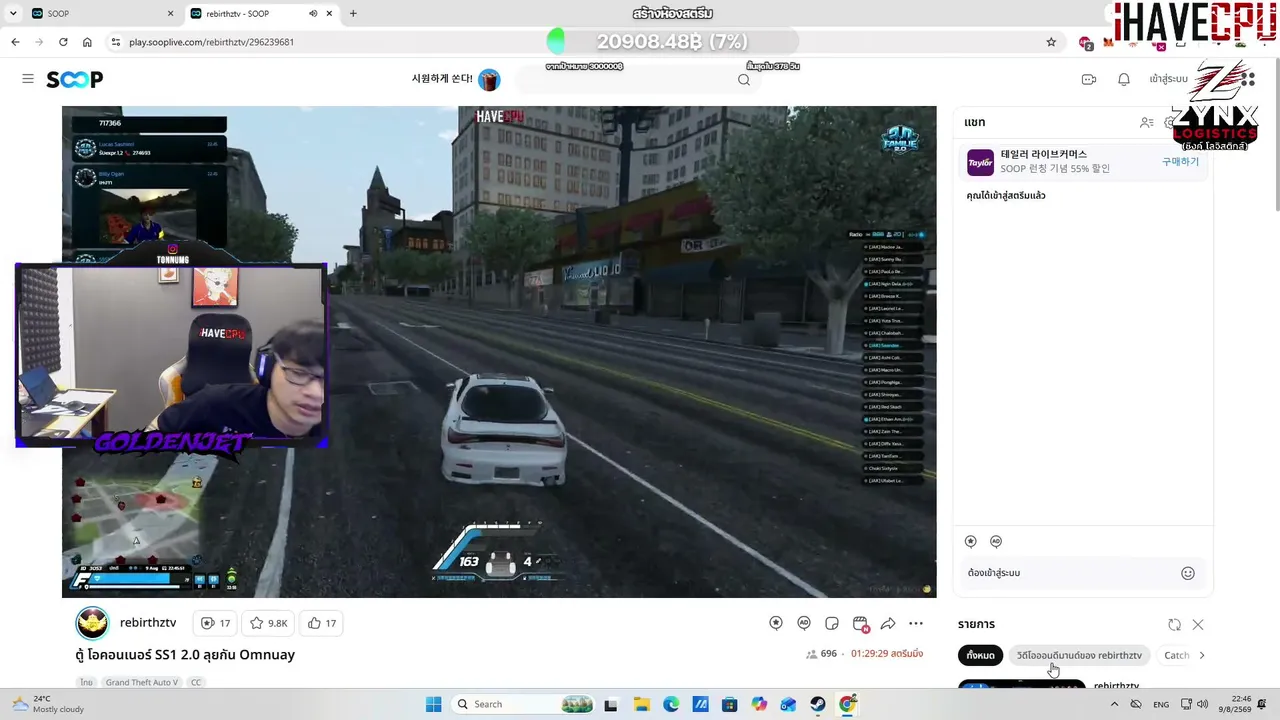
Task: Click the AD balloon icon under the video
Action: tap(804, 623)
